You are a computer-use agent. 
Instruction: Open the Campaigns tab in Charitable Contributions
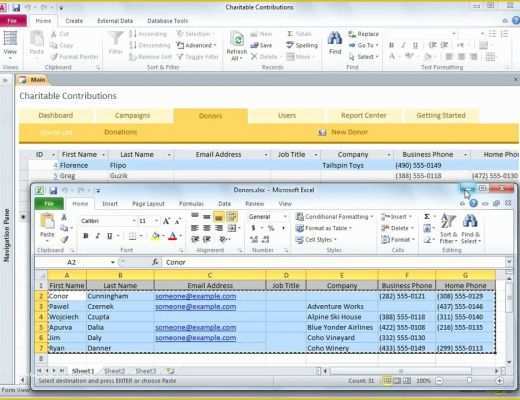132,116
